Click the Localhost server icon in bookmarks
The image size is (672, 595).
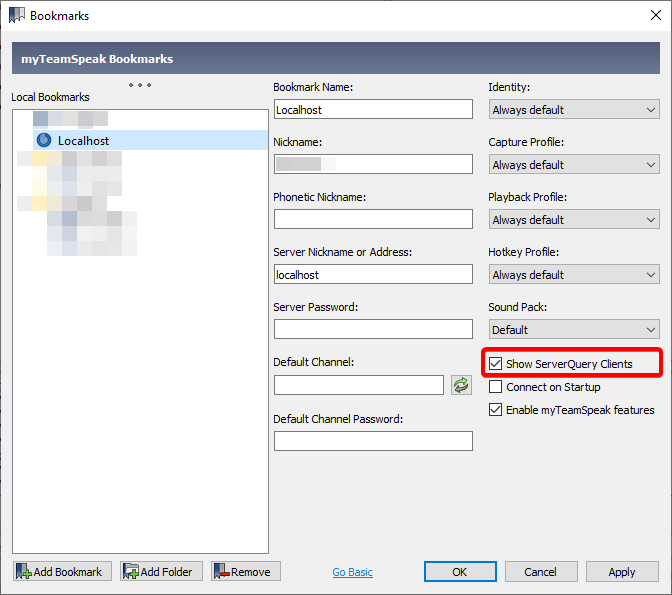click(44, 141)
